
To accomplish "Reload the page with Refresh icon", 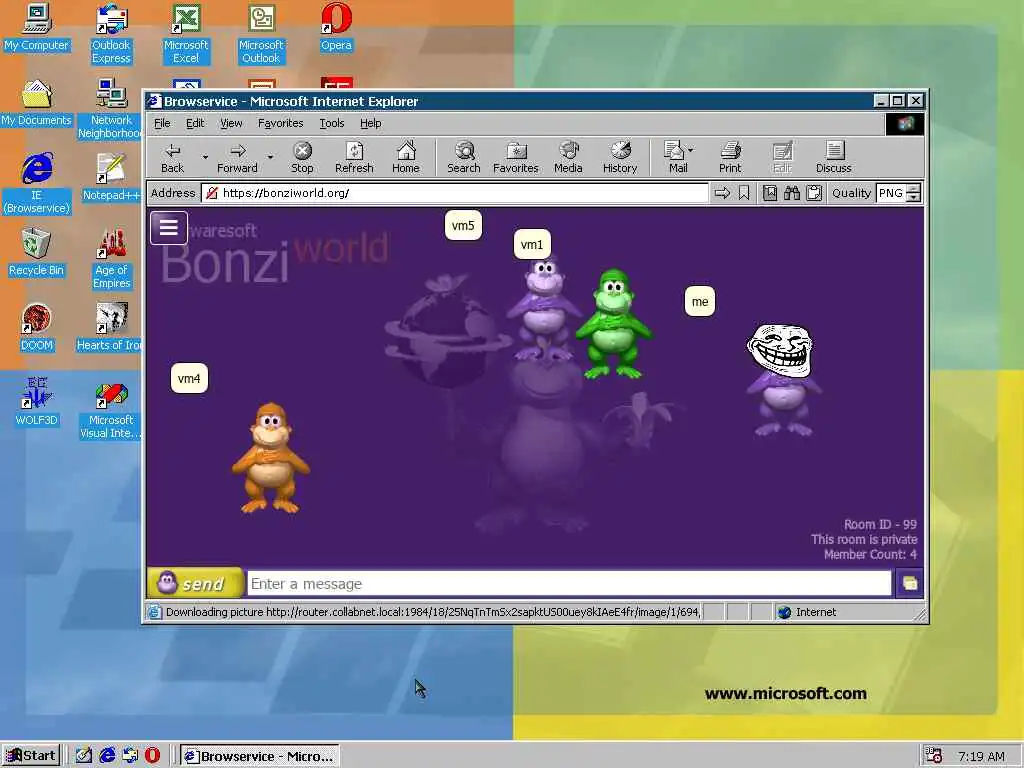I will [354, 157].
